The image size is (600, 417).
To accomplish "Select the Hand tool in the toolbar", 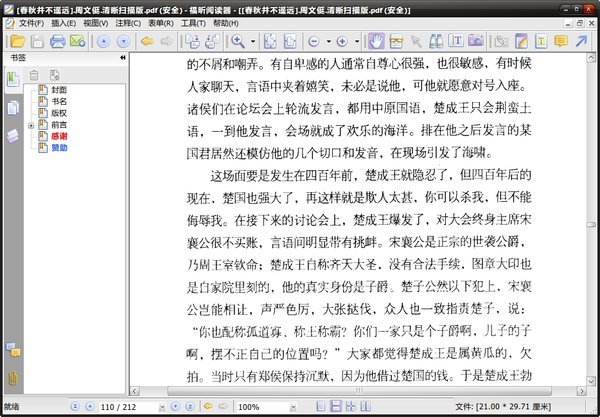I will [x=376, y=41].
